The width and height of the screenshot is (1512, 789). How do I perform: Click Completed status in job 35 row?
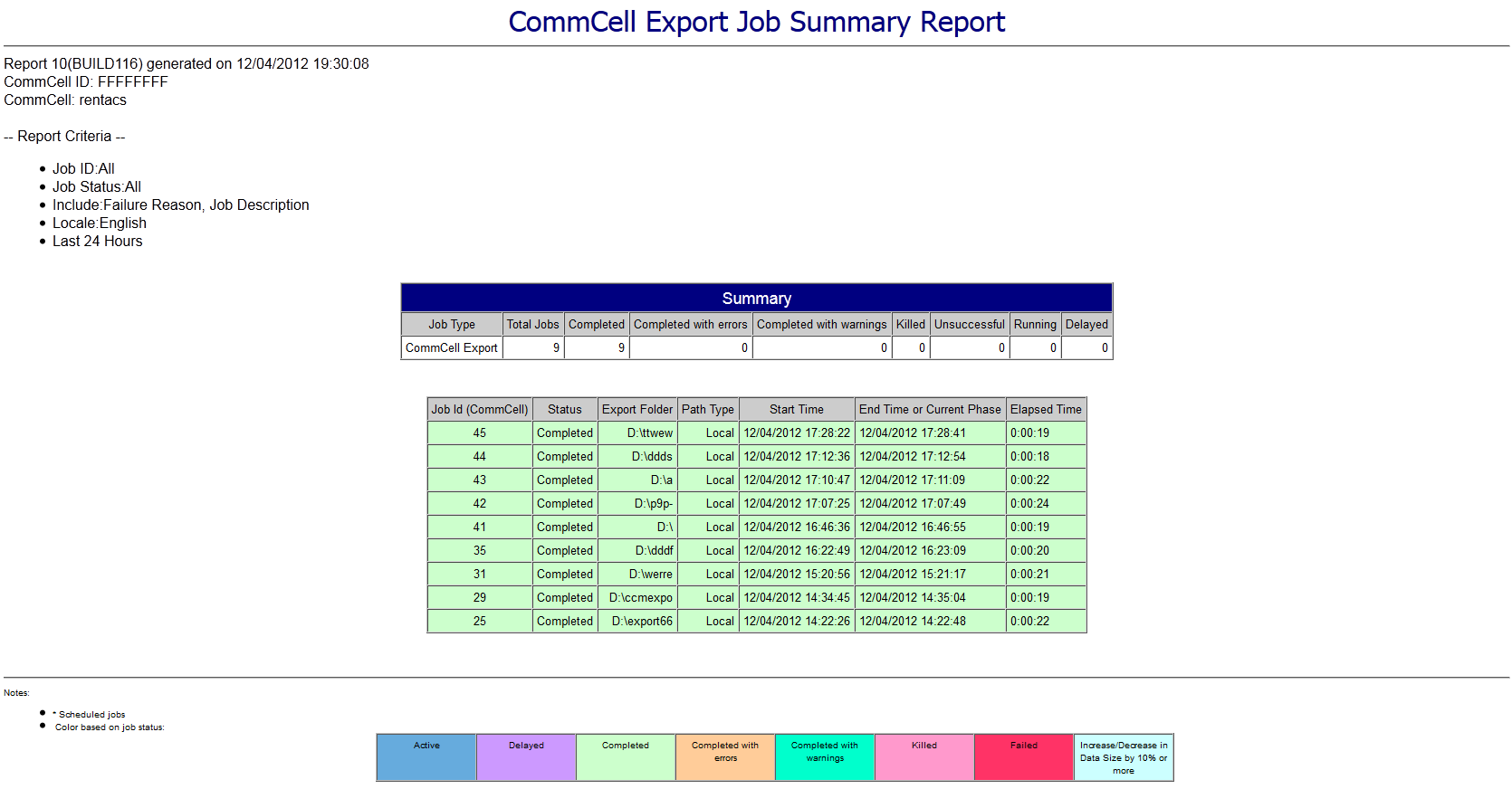tap(565, 550)
